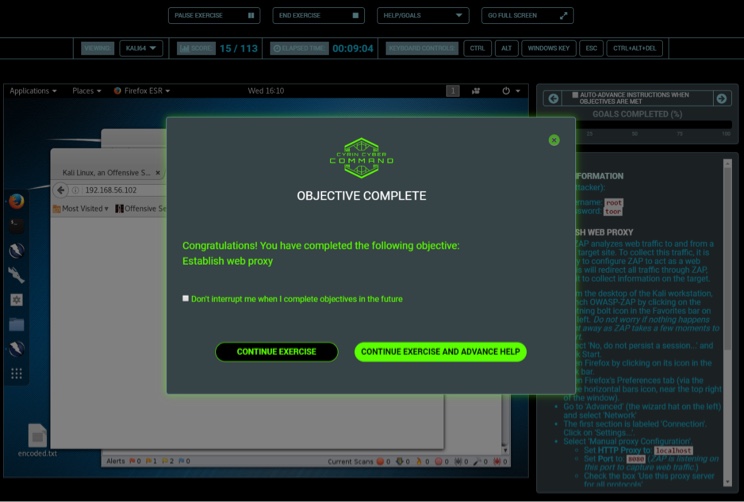Send the CTRL key control

pos(477,48)
